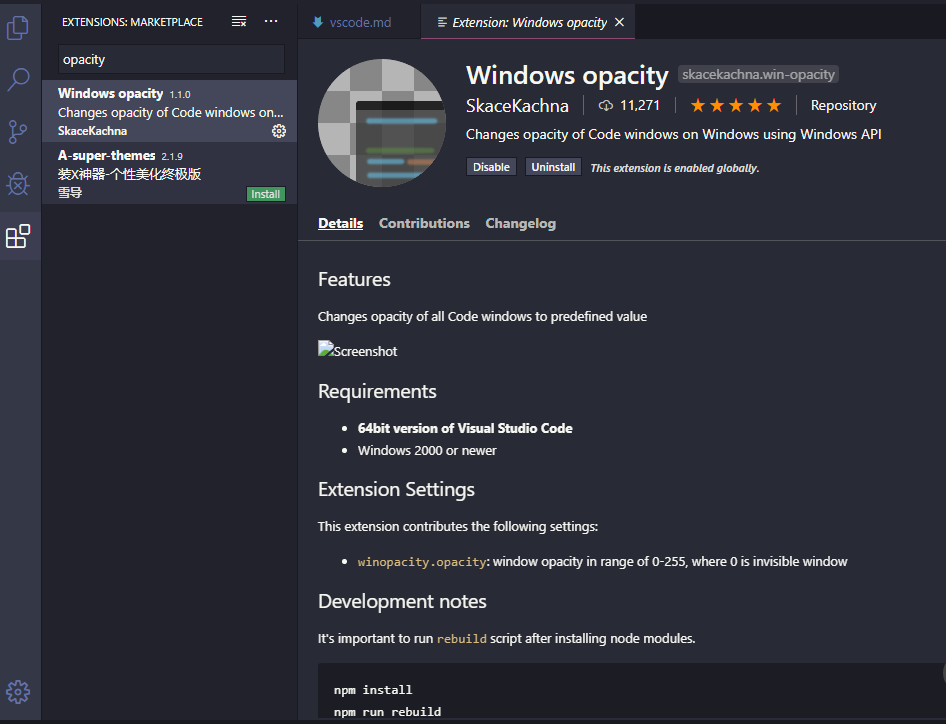Click the Windows 2000 or newer item
The height and width of the screenshot is (724, 946).
pos(427,451)
